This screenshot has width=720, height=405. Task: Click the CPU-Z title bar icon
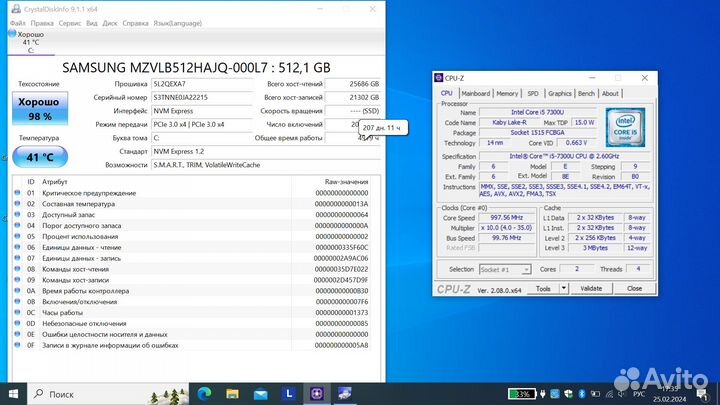(439, 78)
